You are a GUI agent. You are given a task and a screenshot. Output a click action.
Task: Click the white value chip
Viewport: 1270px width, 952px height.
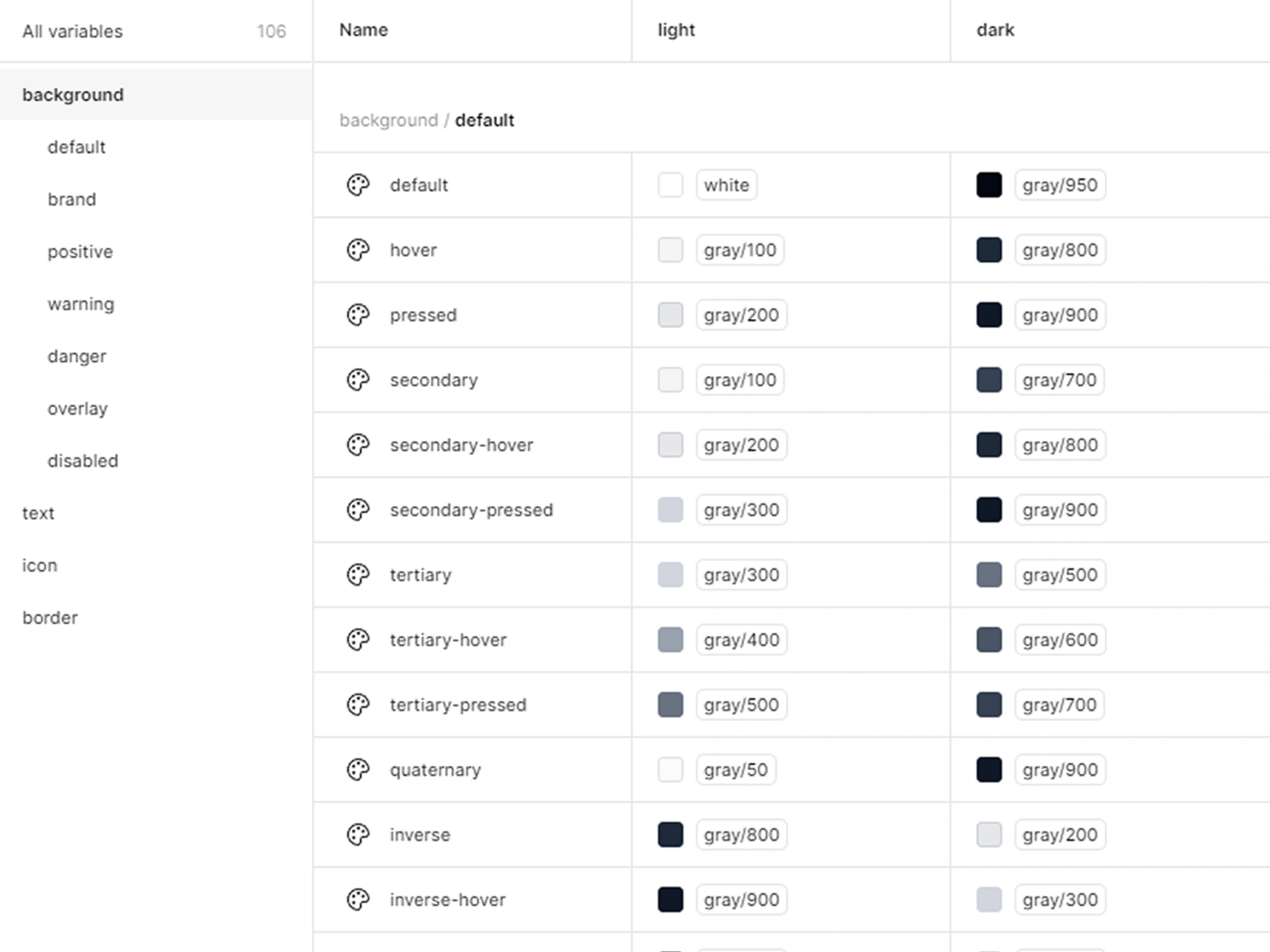pos(726,184)
